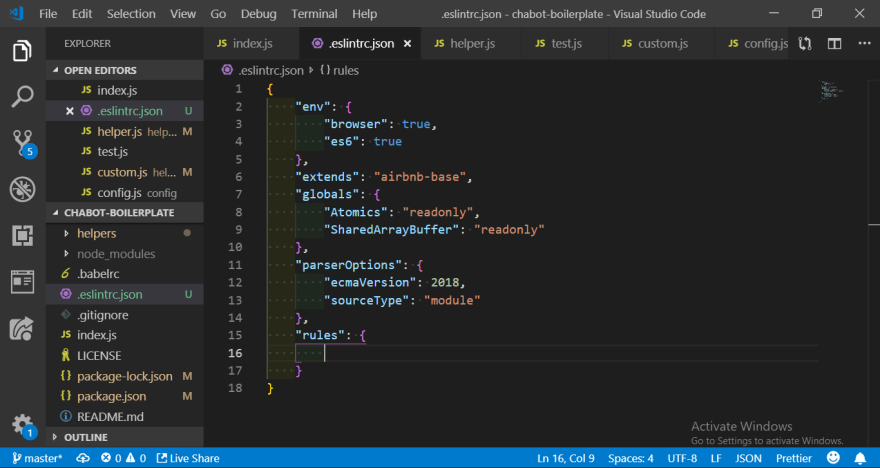
Task: Open the Selection menu
Action: coord(131,14)
